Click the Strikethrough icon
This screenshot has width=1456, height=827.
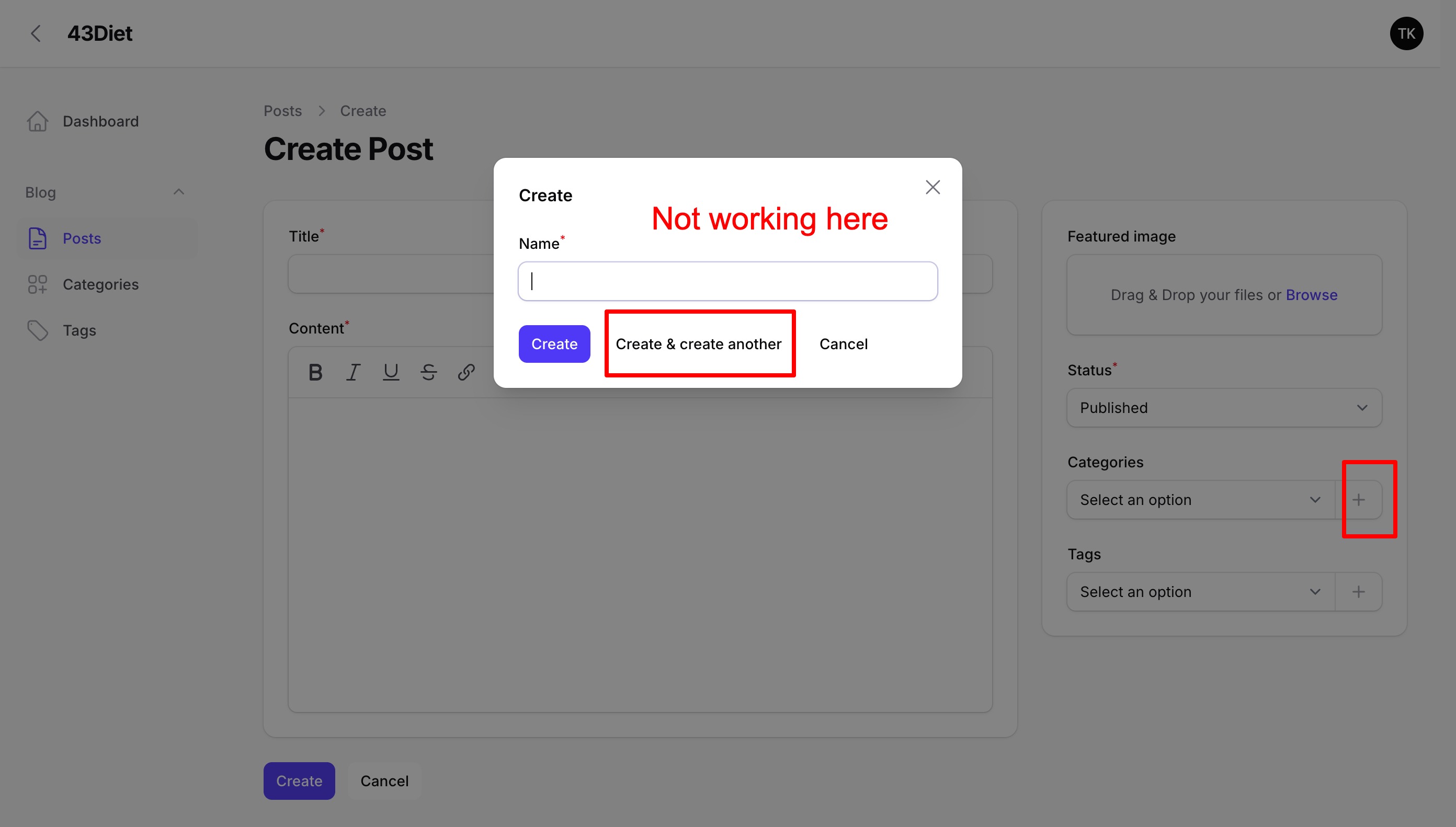[x=428, y=372]
